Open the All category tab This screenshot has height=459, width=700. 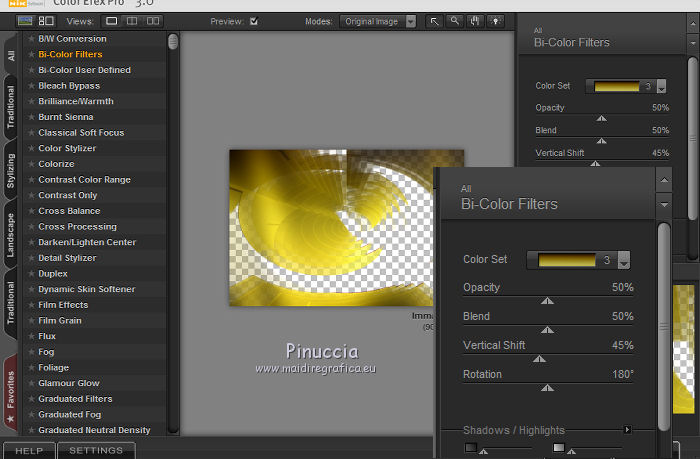coord(11,55)
